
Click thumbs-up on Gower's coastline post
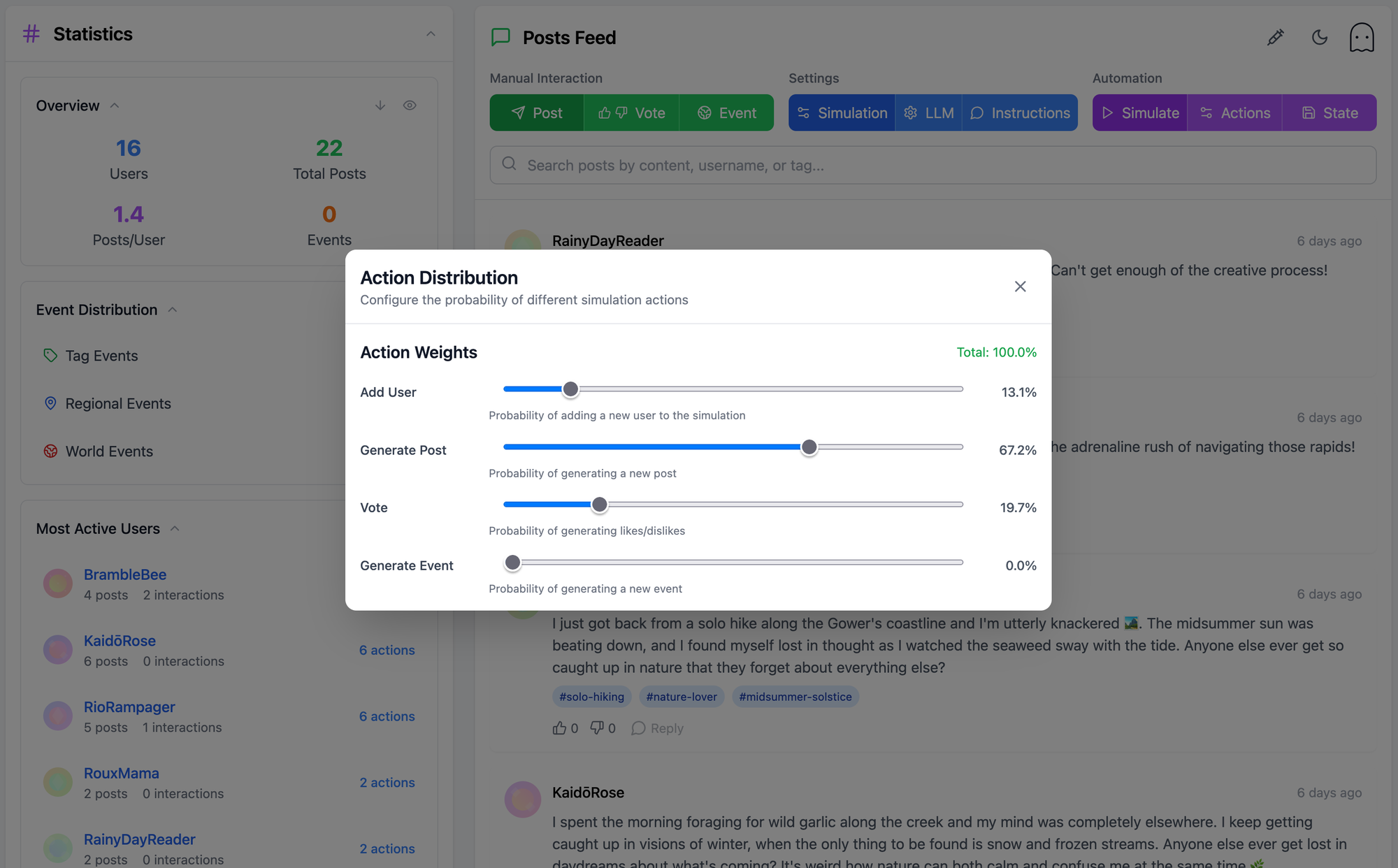[x=559, y=728]
